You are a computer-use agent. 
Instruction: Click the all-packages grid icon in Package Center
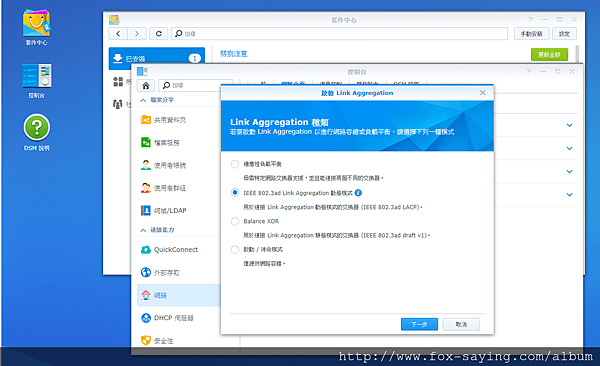click(x=118, y=81)
